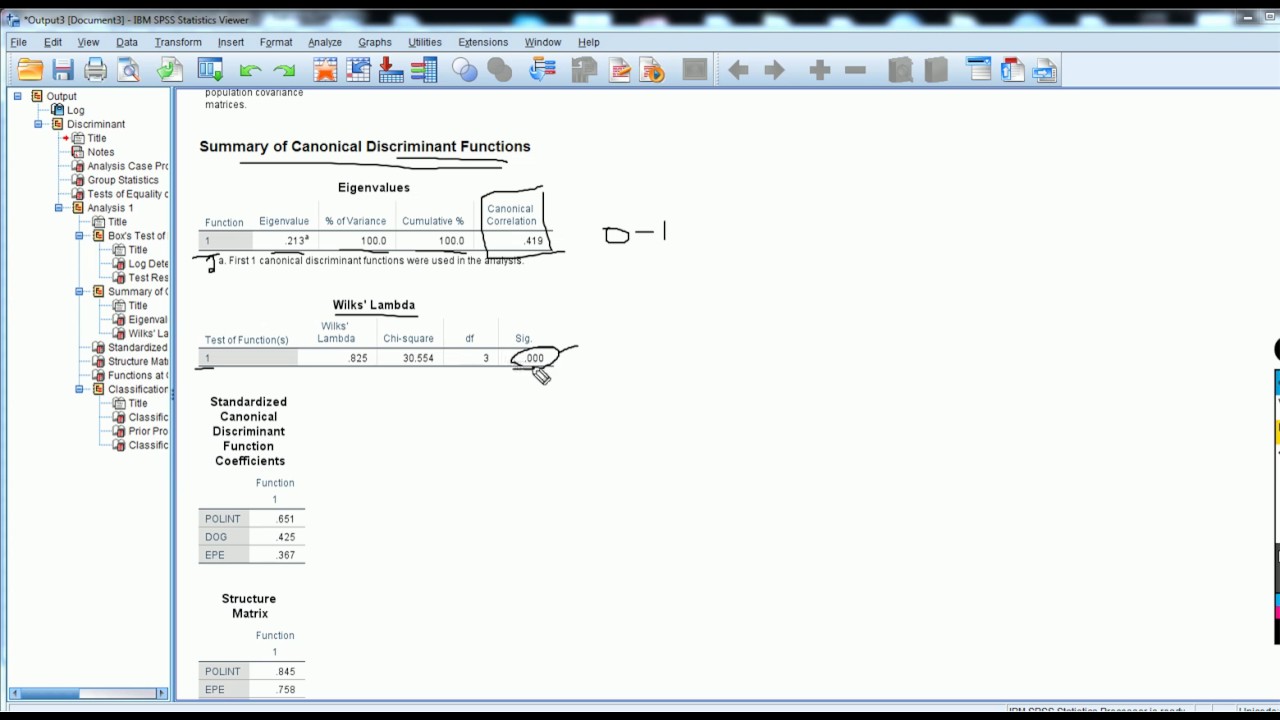Collapse the Output root node
Screen dimensions: 1280x720
coord(17,96)
